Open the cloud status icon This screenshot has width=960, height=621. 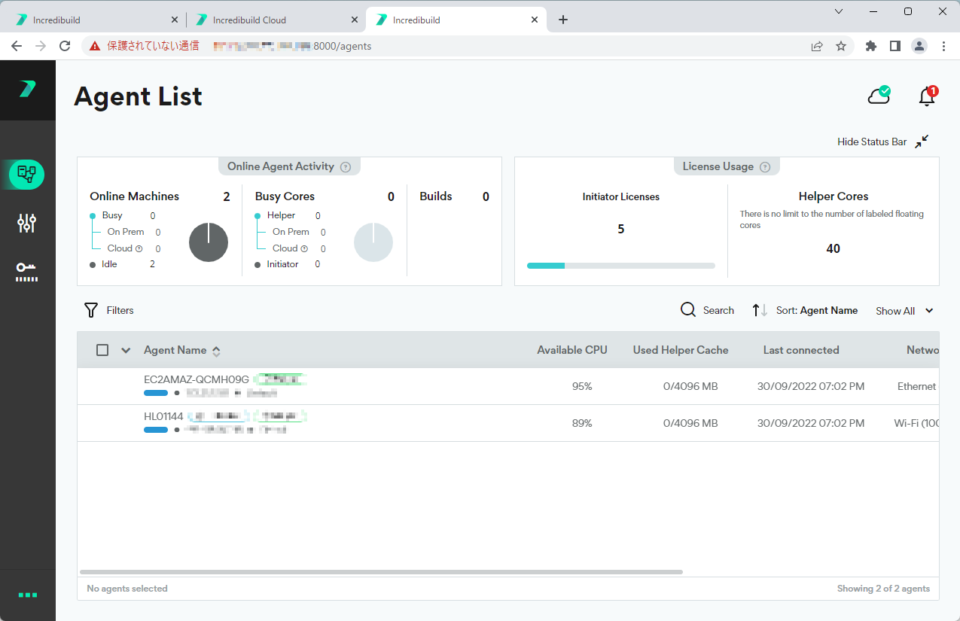(878, 94)
